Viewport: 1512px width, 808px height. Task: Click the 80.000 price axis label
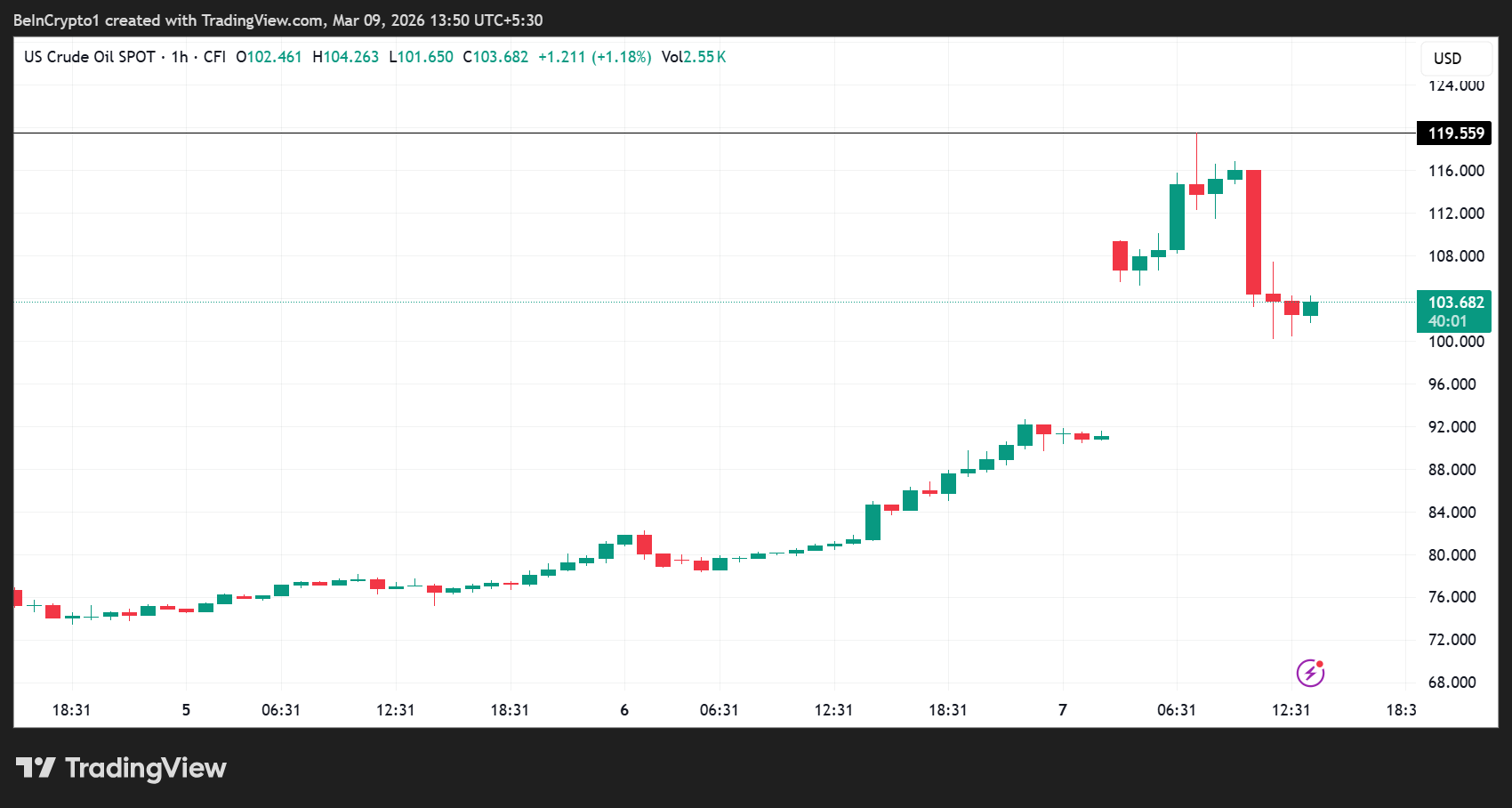point(1452,555)
